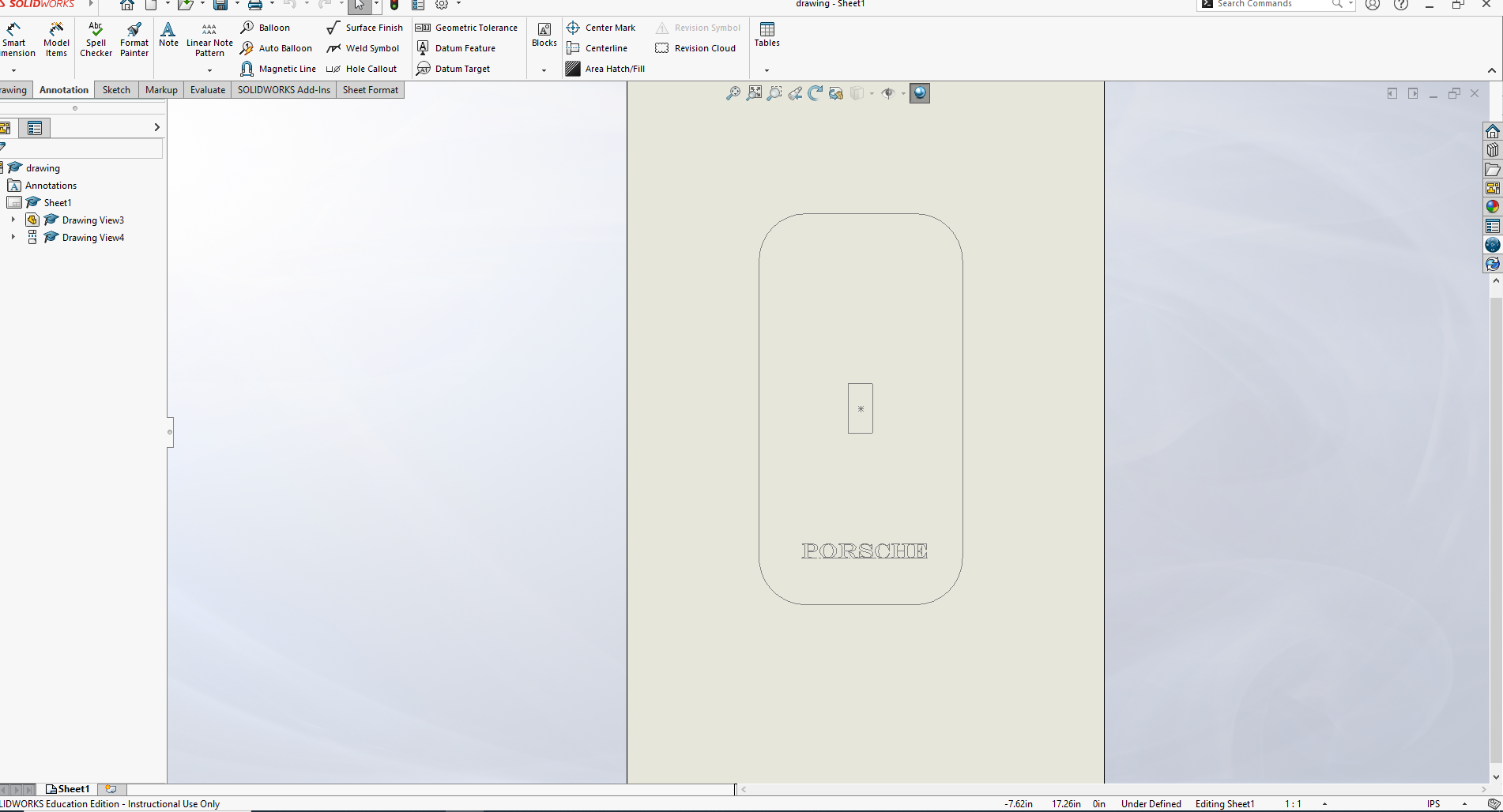Open the Linear Note Pattern dropdown arrow
This screenshot has width=1503, height=812.
coord(209,70)
